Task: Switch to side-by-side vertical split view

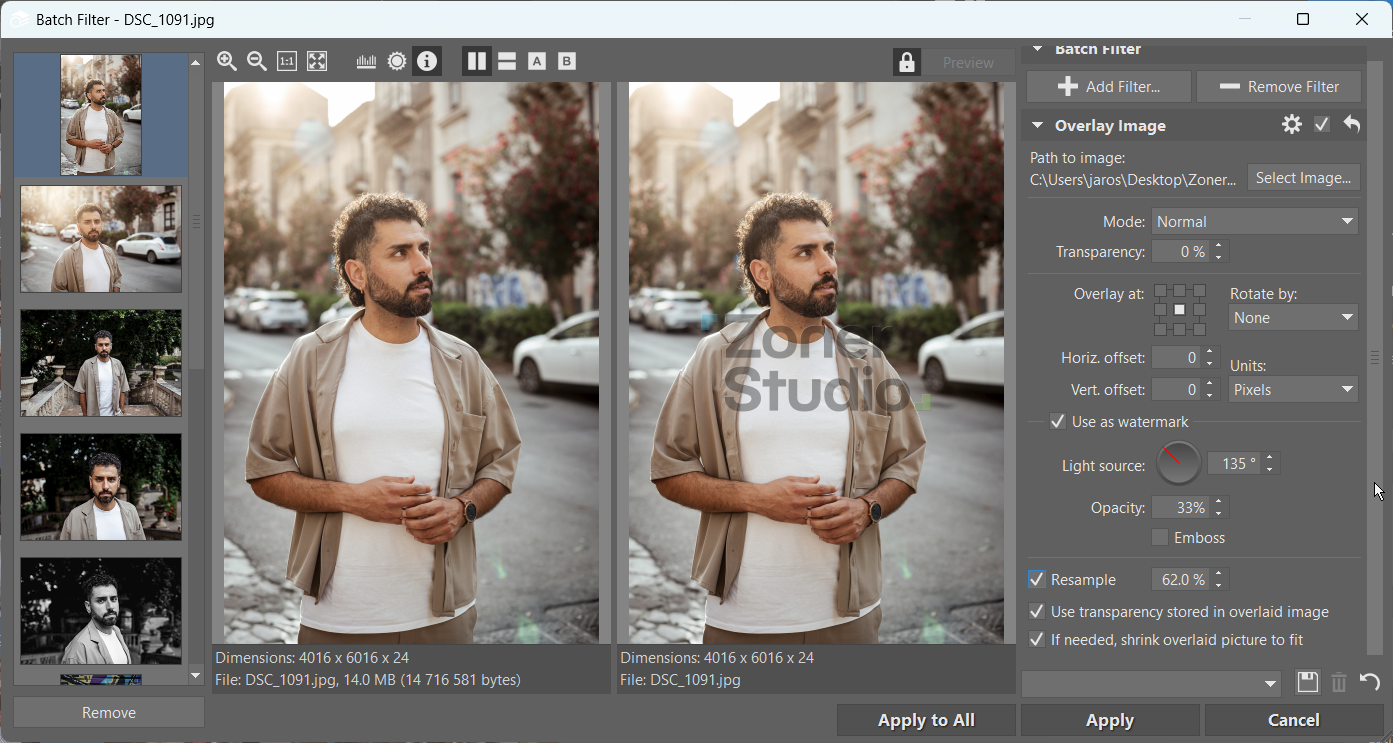Action: pos(477,62)
